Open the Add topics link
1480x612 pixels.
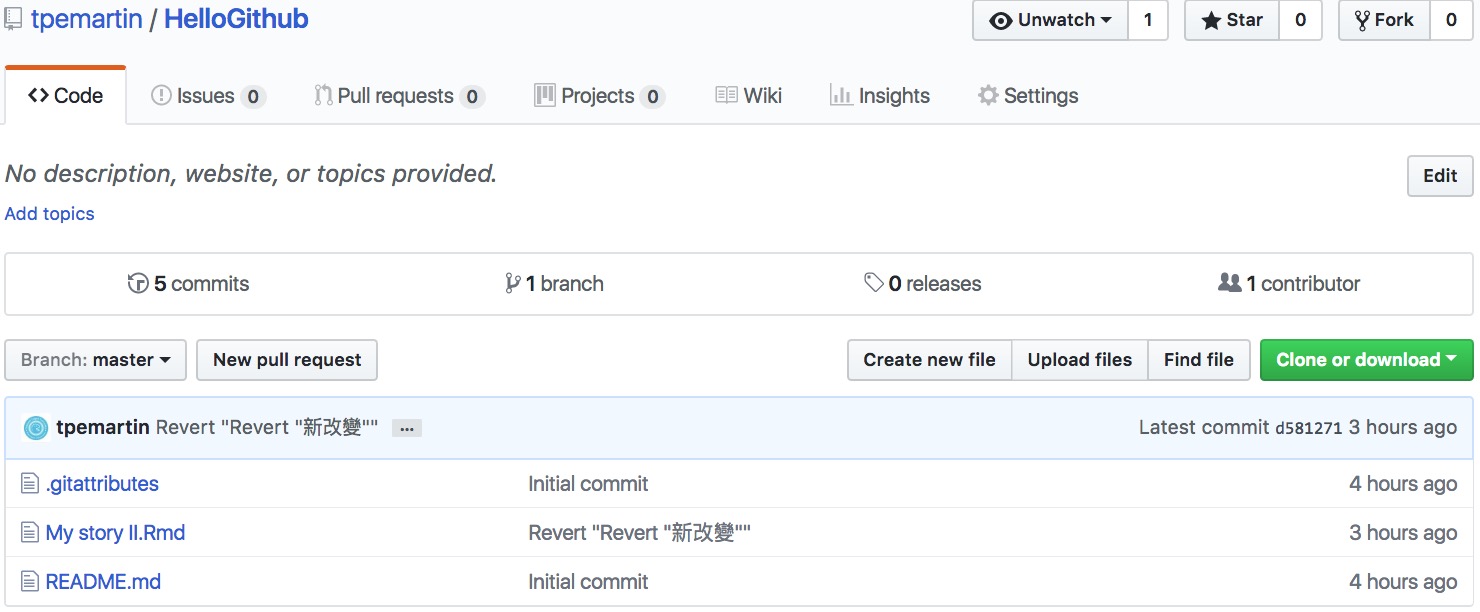[49, 213]
